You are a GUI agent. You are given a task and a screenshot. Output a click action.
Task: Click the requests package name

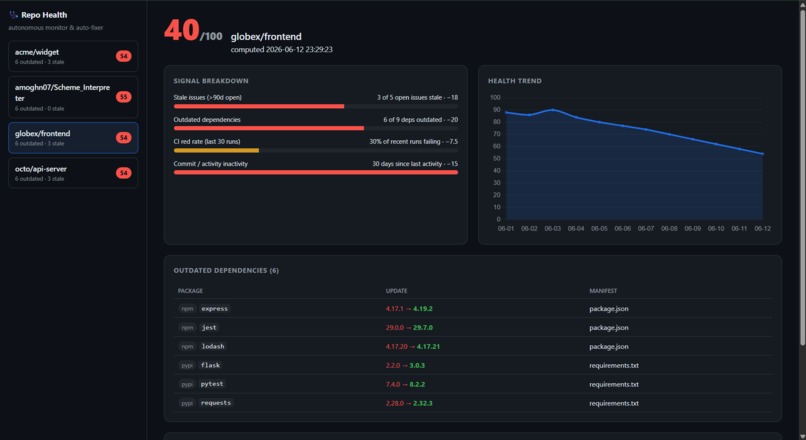pos(216,403)
